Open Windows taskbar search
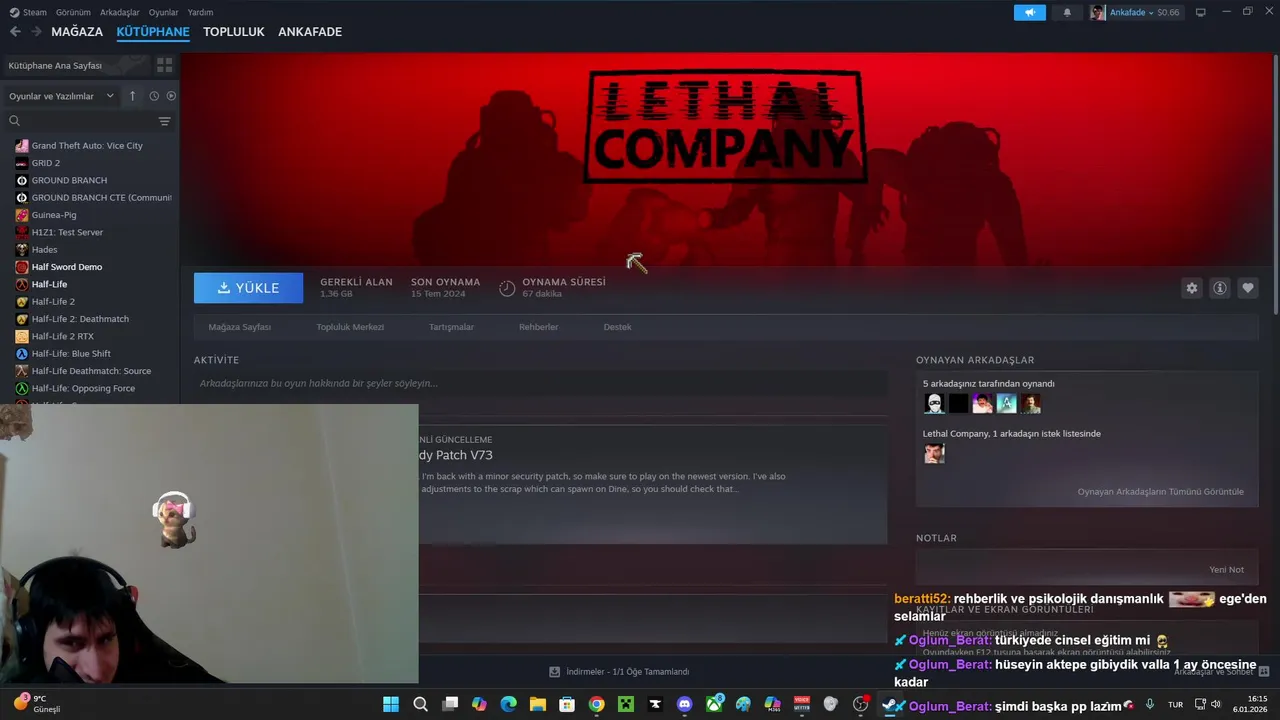Screen dimensions: 1280x720 click(421, 704)
